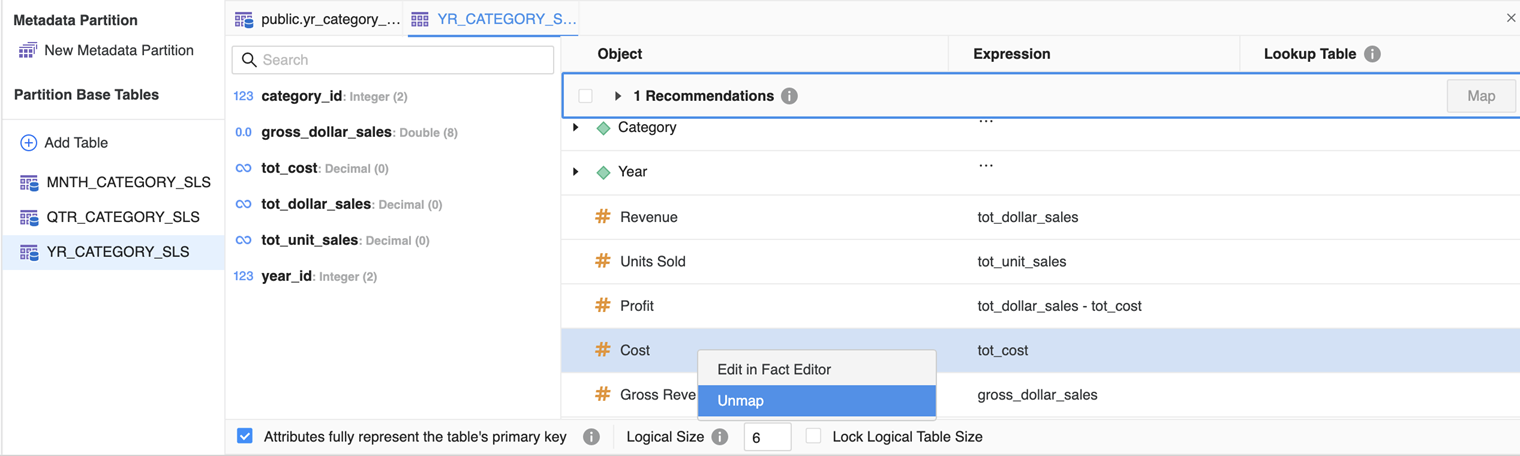Screen dimensions: 1520x456
Task: Expand the 1 Recommendations row
Action: coord(618,96)
